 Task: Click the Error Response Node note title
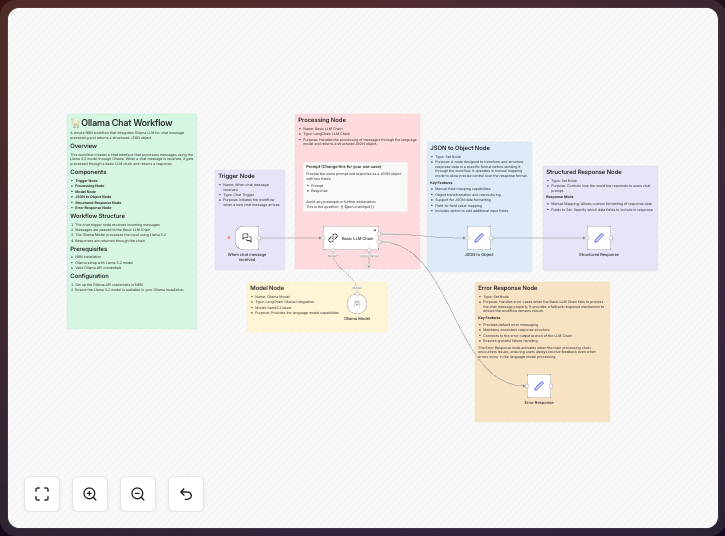[508, 288]
